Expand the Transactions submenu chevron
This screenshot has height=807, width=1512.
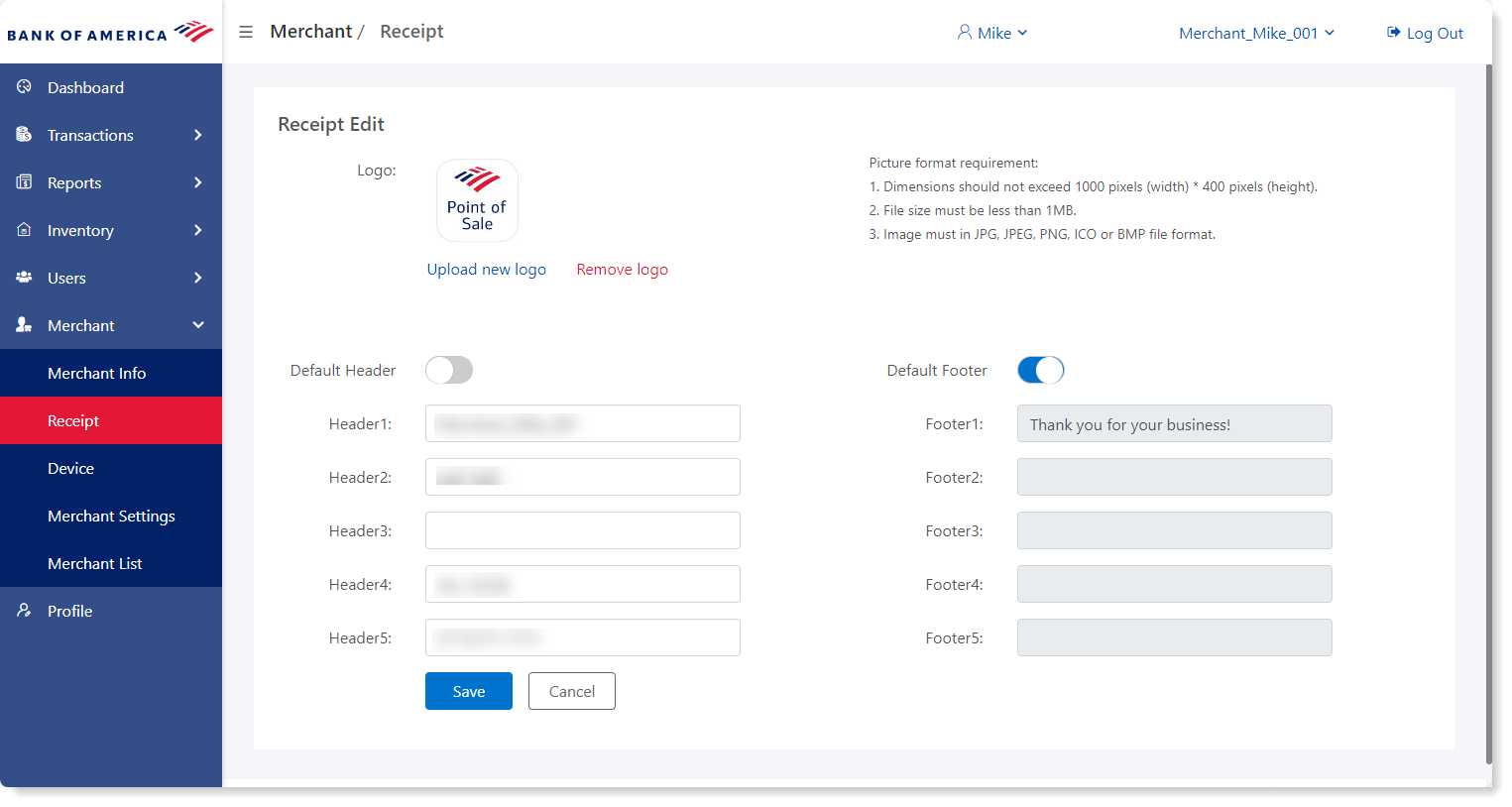click(x=198, y=135)
